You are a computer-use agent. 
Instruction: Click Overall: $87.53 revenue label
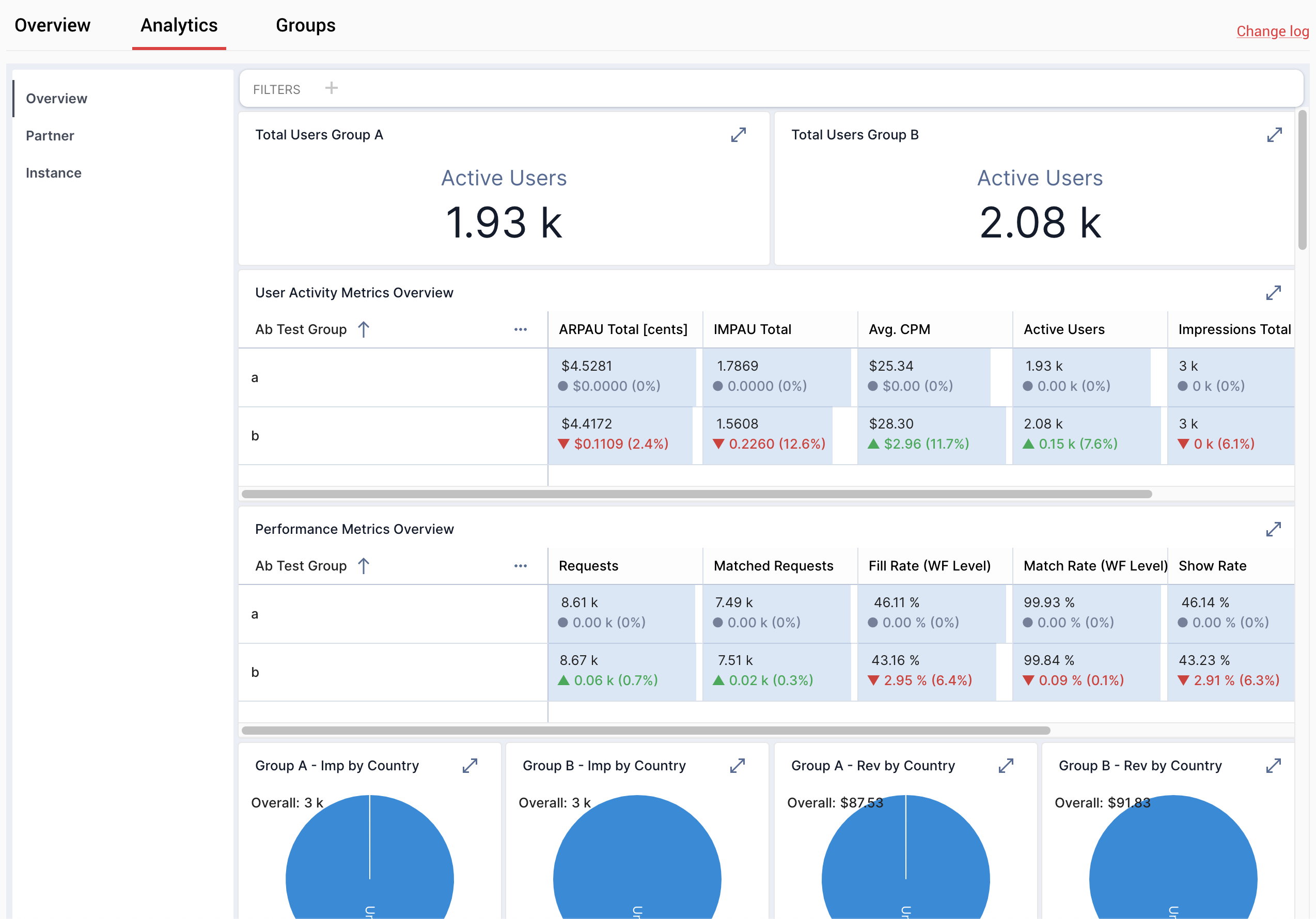[835, 803]
